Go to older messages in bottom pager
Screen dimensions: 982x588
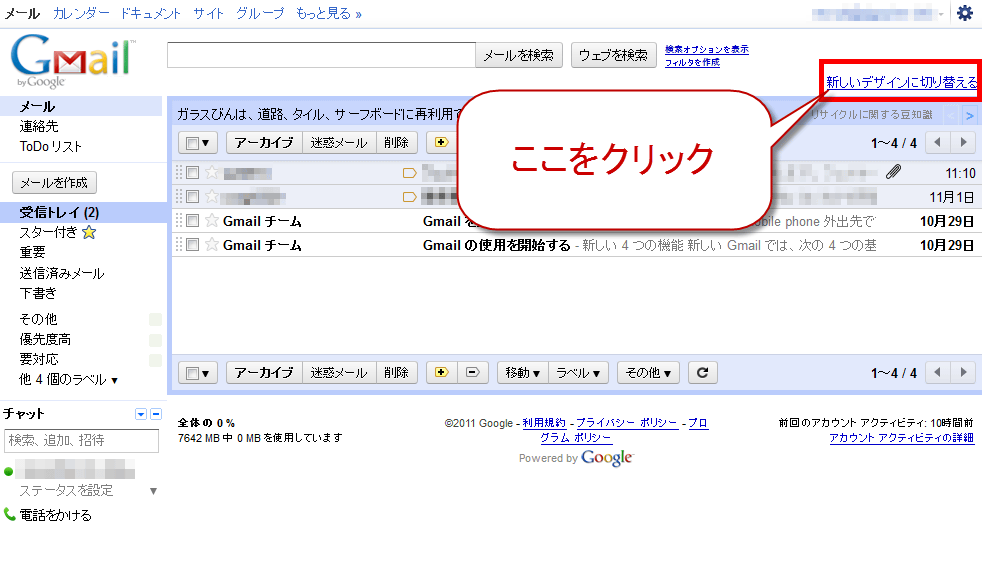964,373
